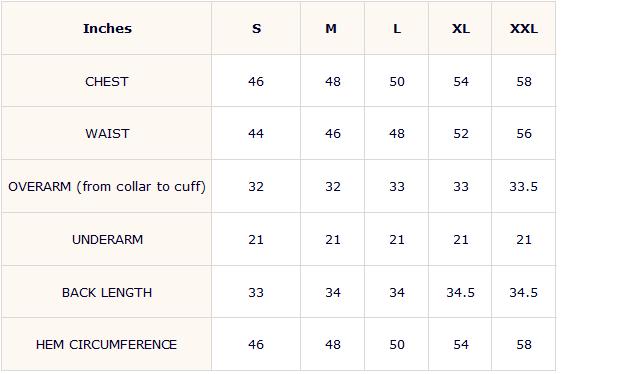Select the L size column header
This screenshot has height=374, width=623.
(x=397, y=29)
